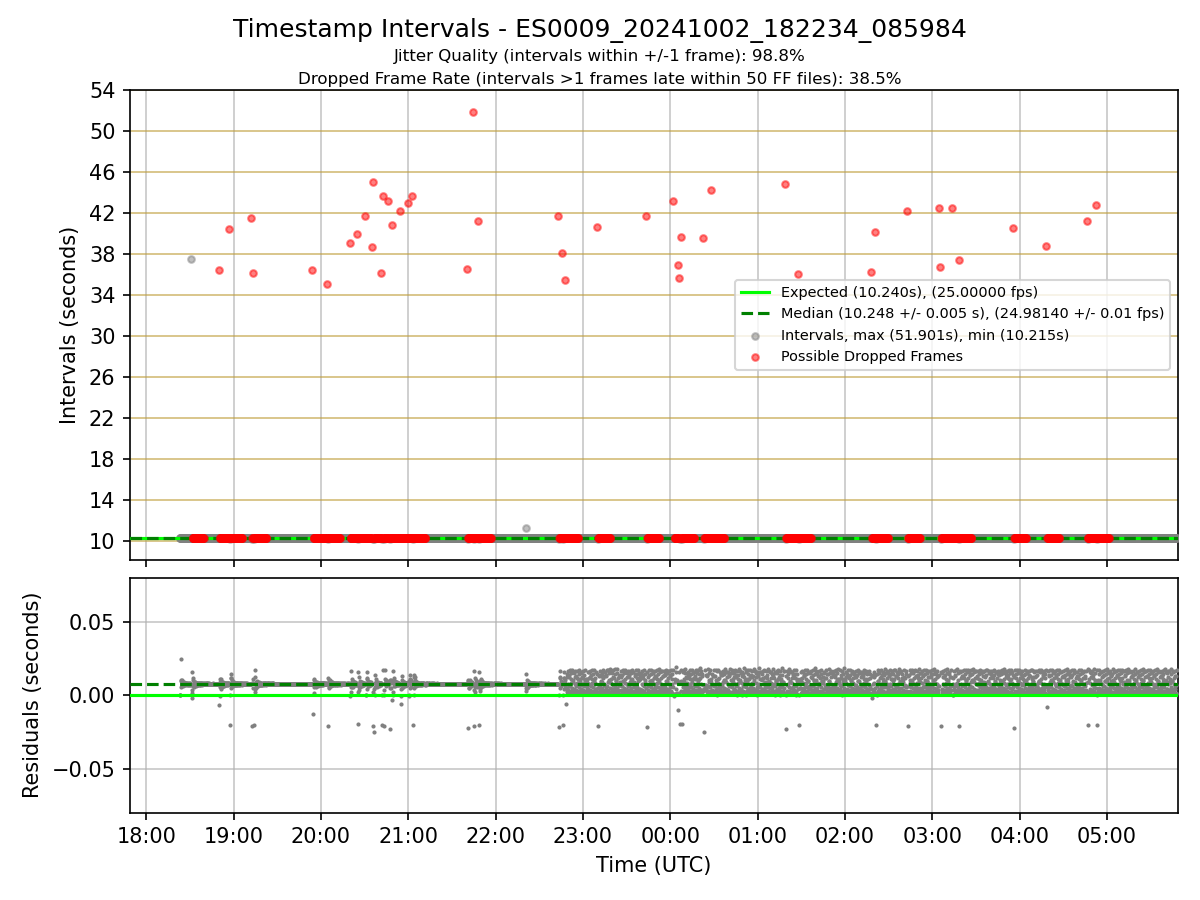The width and height of the screenshot is (1200, 900).
Task: Select the 'Jitter Quality' subtitle line
Action: click(x=599, y=56)
